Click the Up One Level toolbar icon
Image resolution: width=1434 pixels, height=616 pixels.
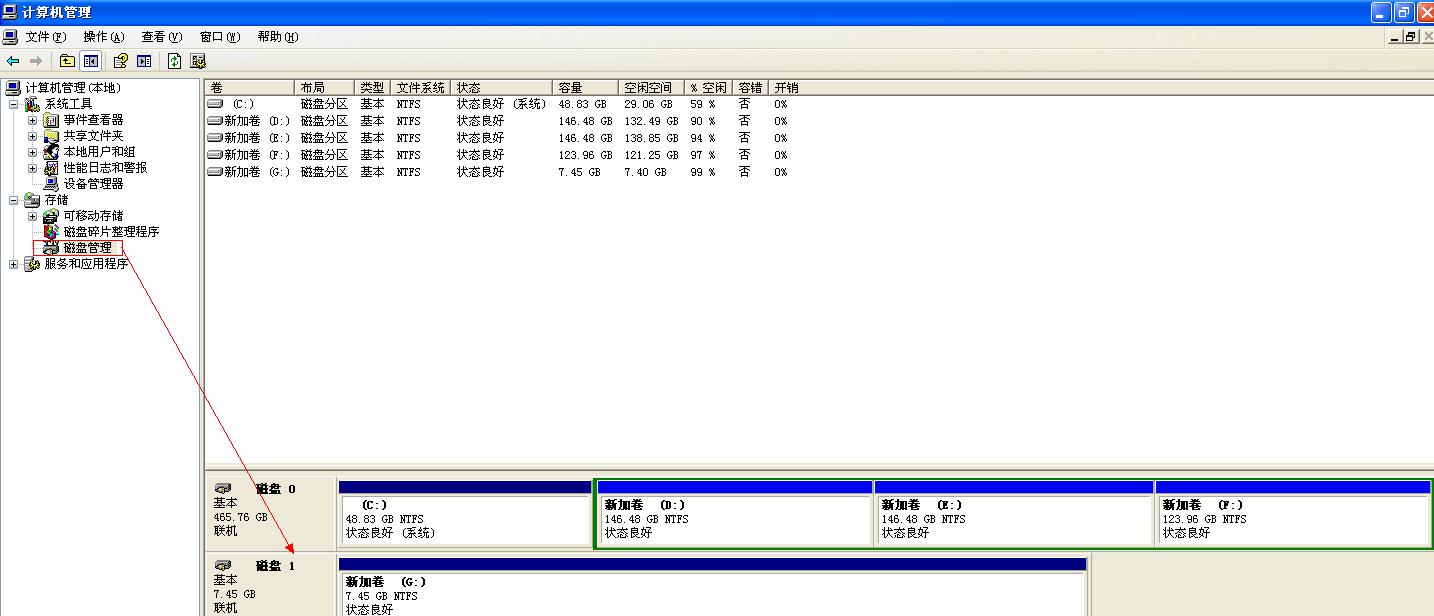click(67, 61)
